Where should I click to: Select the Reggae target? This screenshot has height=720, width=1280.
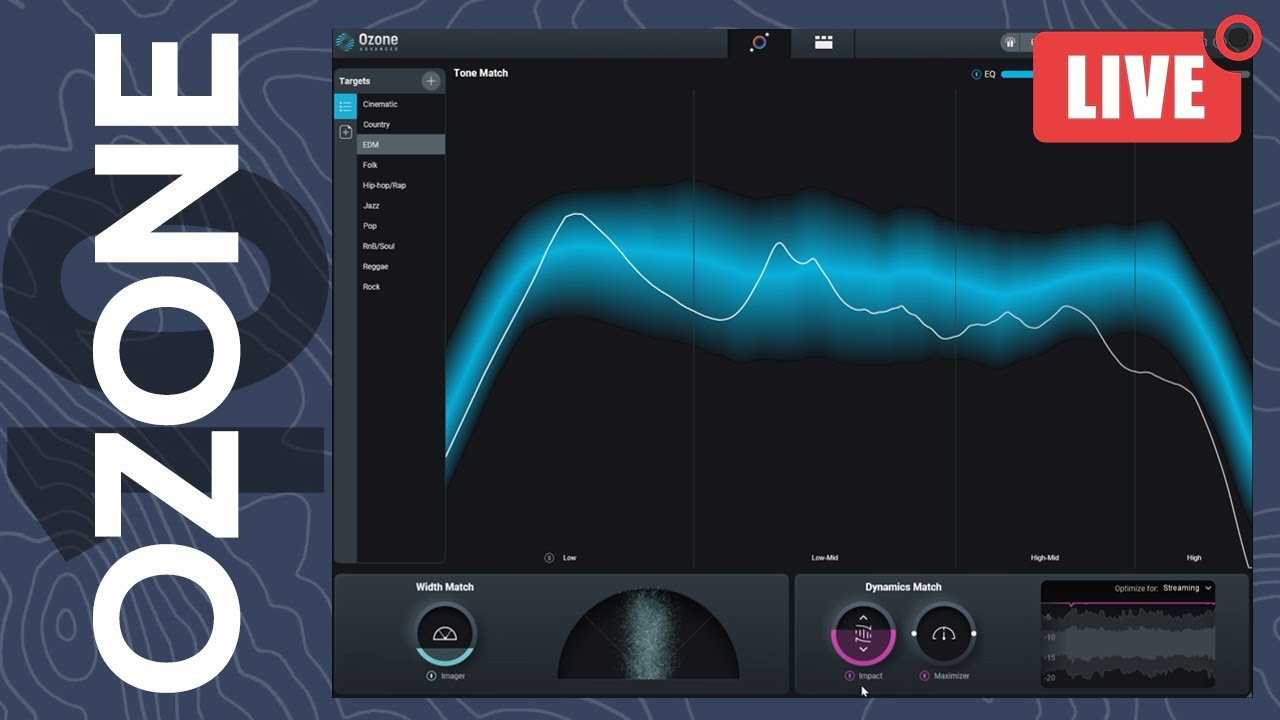click(x=401, y=267)
